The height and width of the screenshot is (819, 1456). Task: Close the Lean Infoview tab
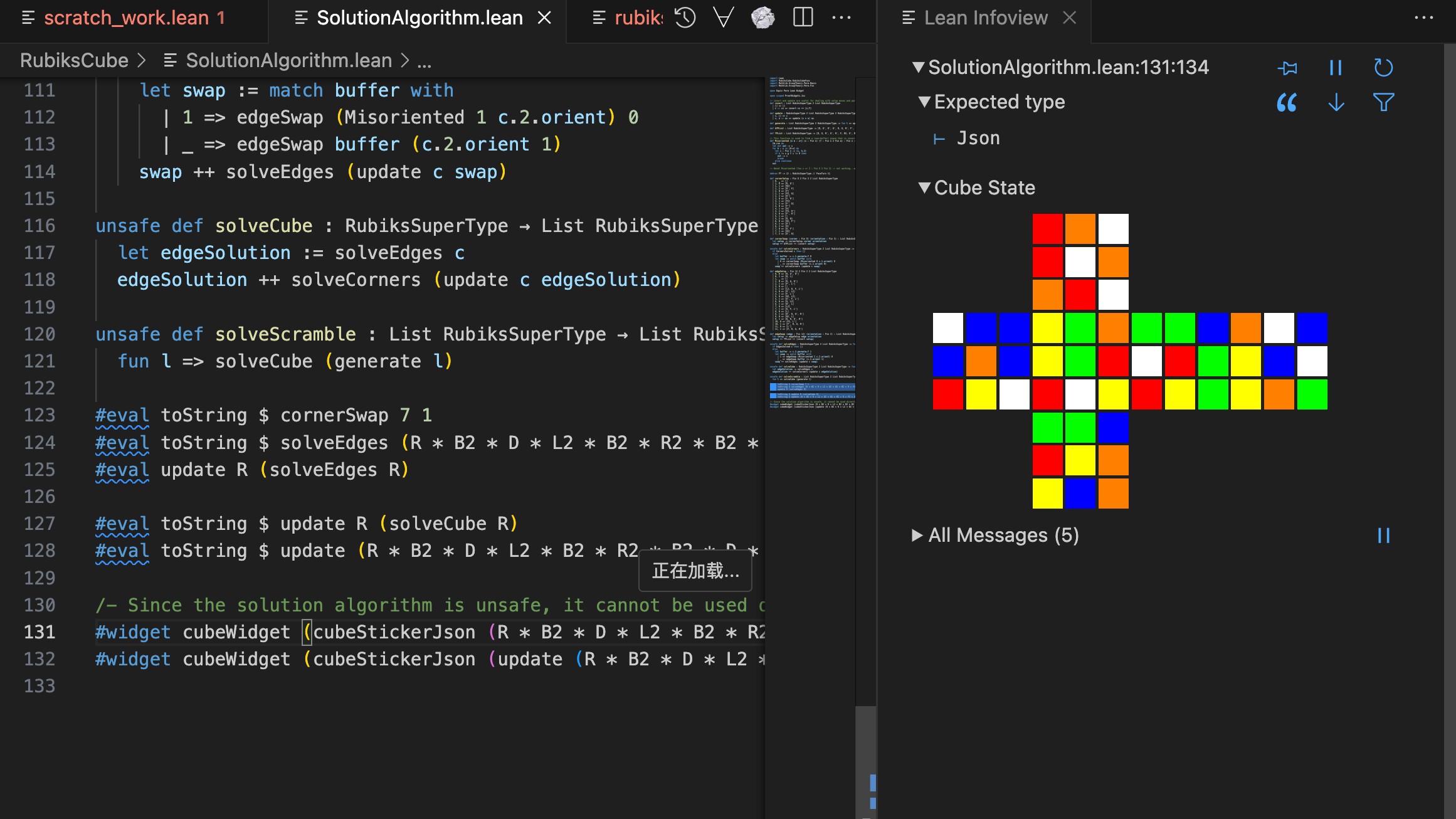(x=1070, y=18)
